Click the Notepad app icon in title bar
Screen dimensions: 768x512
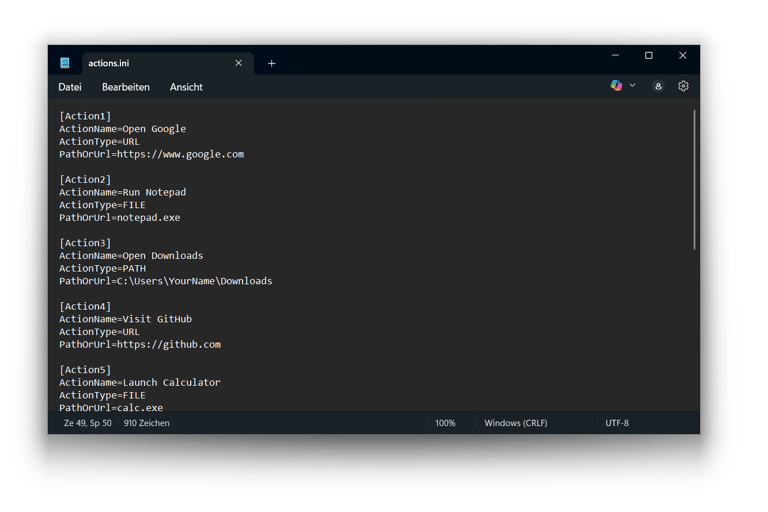click(x=65, y=63)
